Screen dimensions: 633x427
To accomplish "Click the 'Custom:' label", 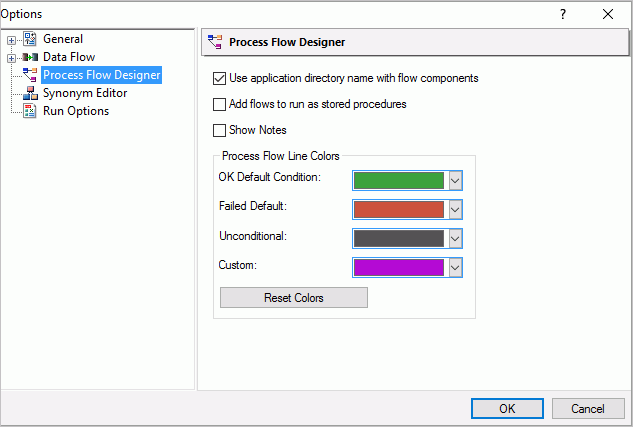I will 237,265.
